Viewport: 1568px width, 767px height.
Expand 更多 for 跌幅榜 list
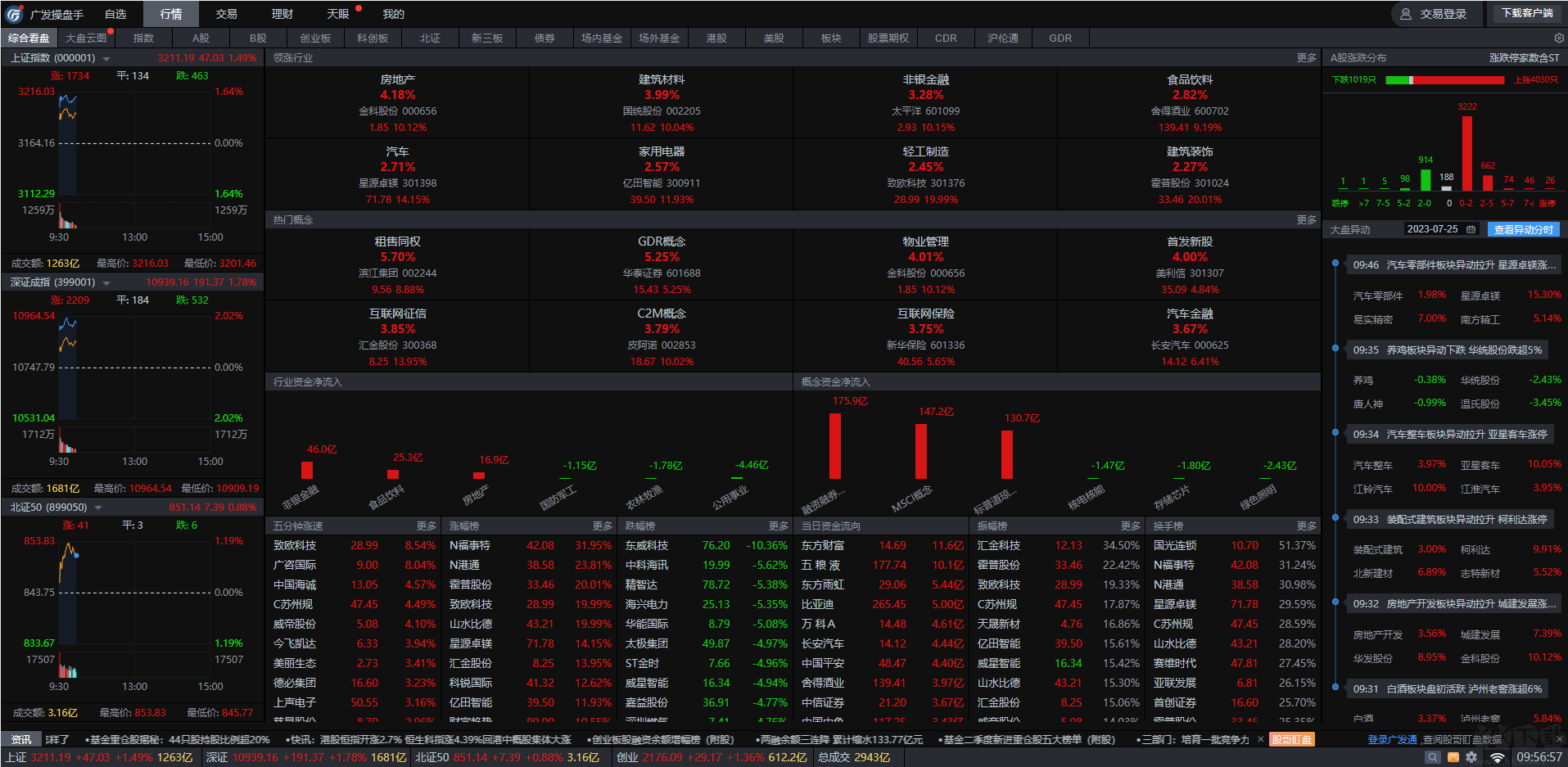pyautogui.click(x=779, y=526)
